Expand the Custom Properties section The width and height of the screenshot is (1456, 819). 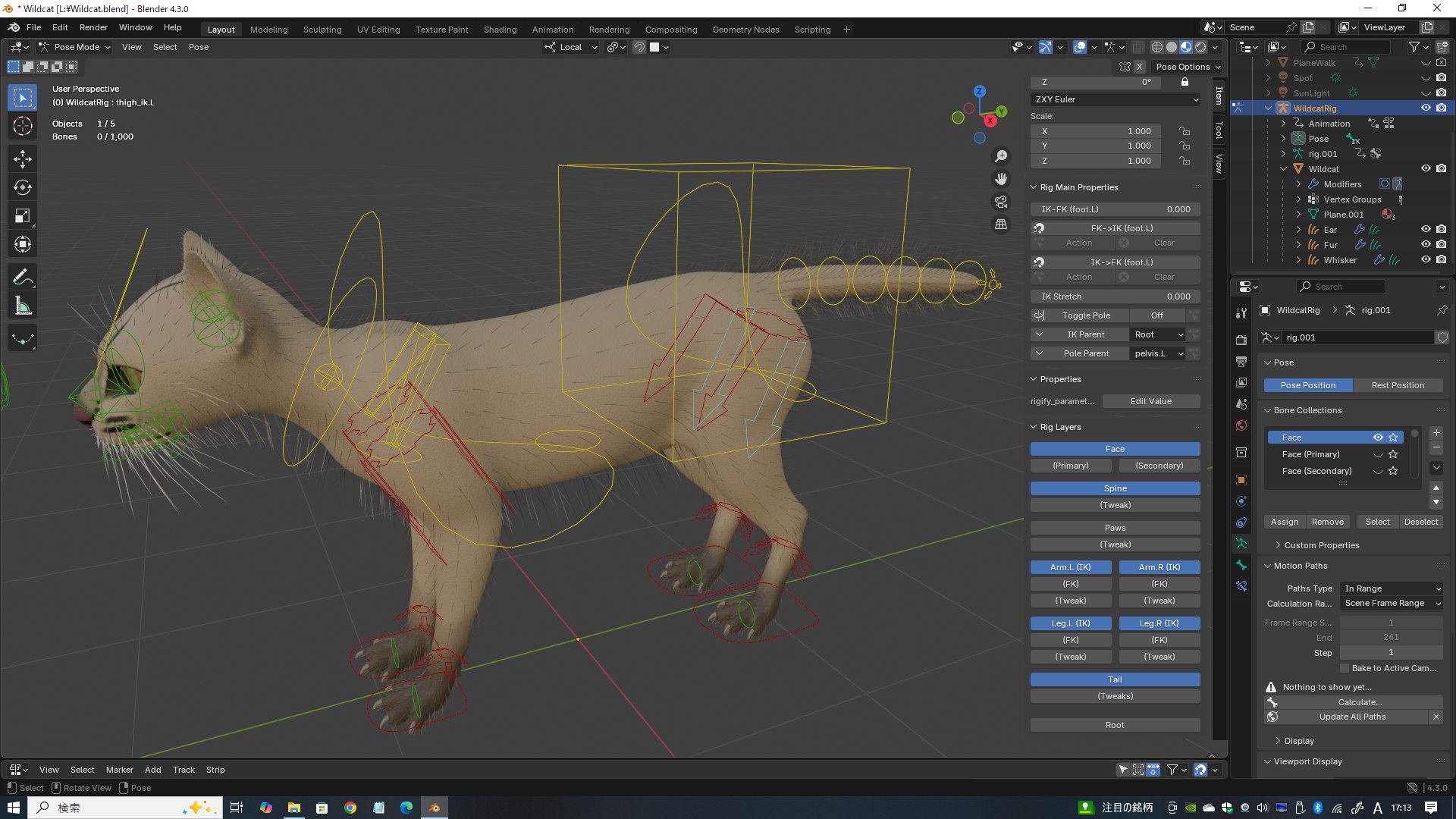coord(1321,545)
